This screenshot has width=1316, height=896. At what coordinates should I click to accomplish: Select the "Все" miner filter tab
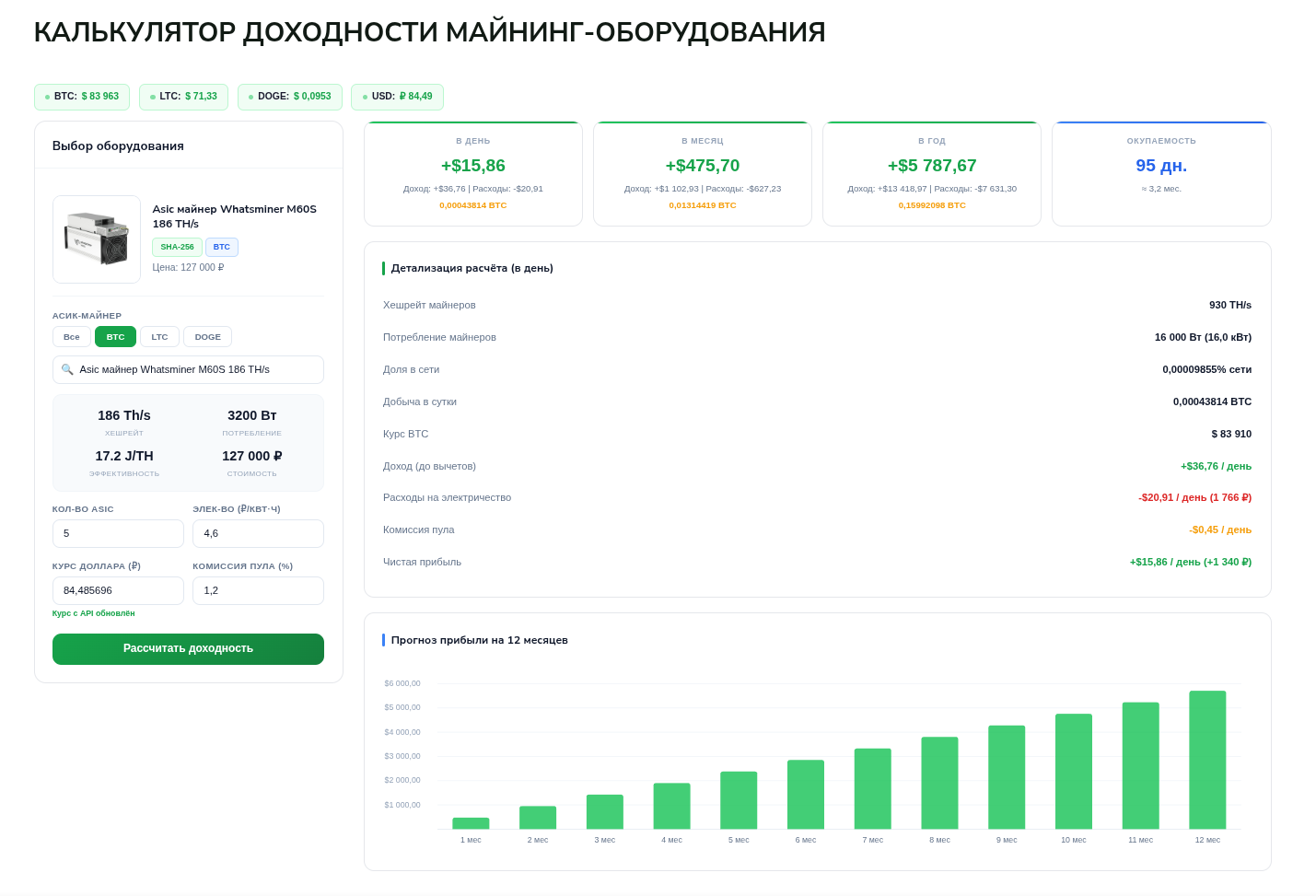pos(72,337)
